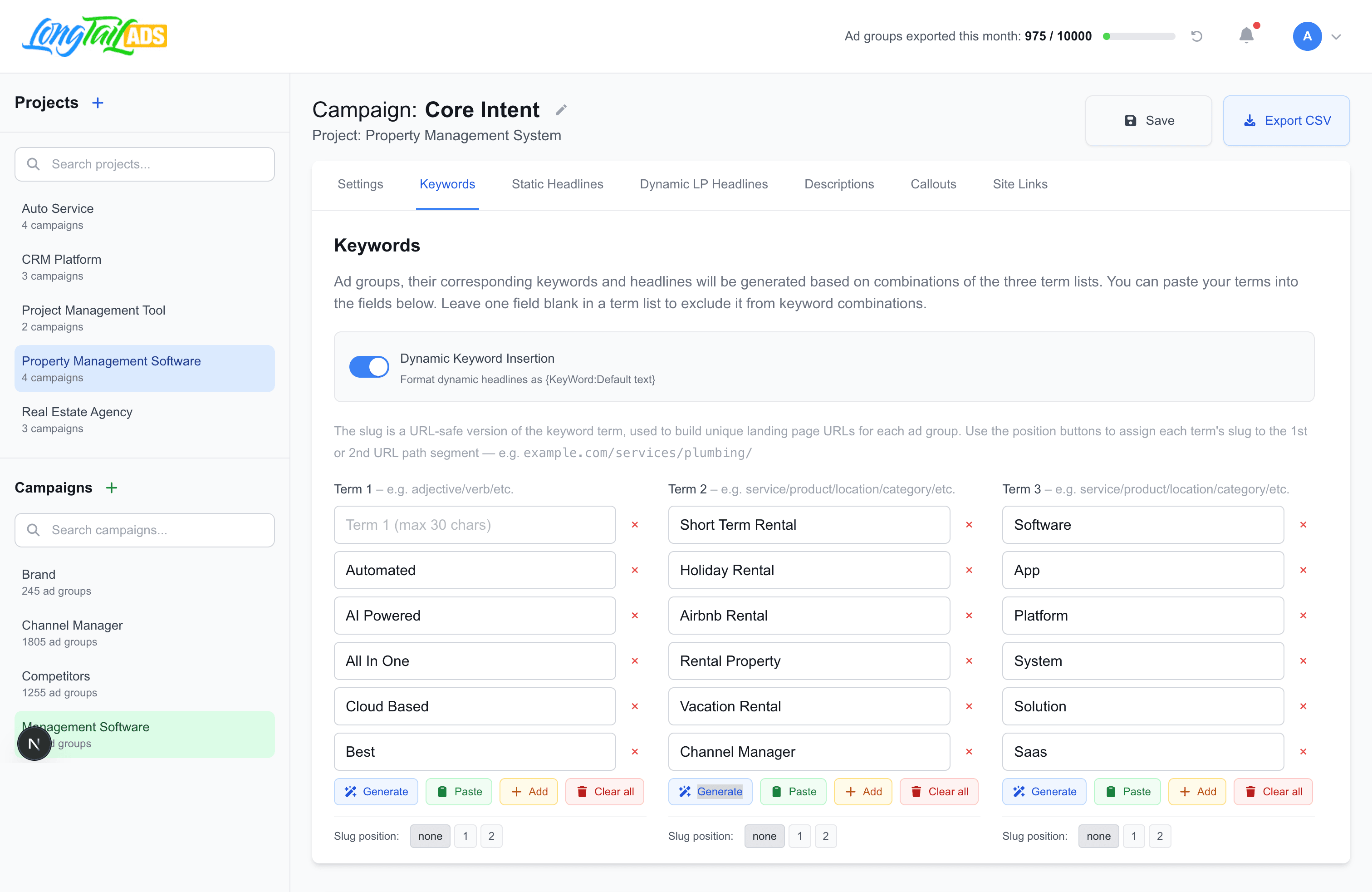This screenshot has width=1372, height=892.
Task: Export campaign as CSV
Action: 1286,120
